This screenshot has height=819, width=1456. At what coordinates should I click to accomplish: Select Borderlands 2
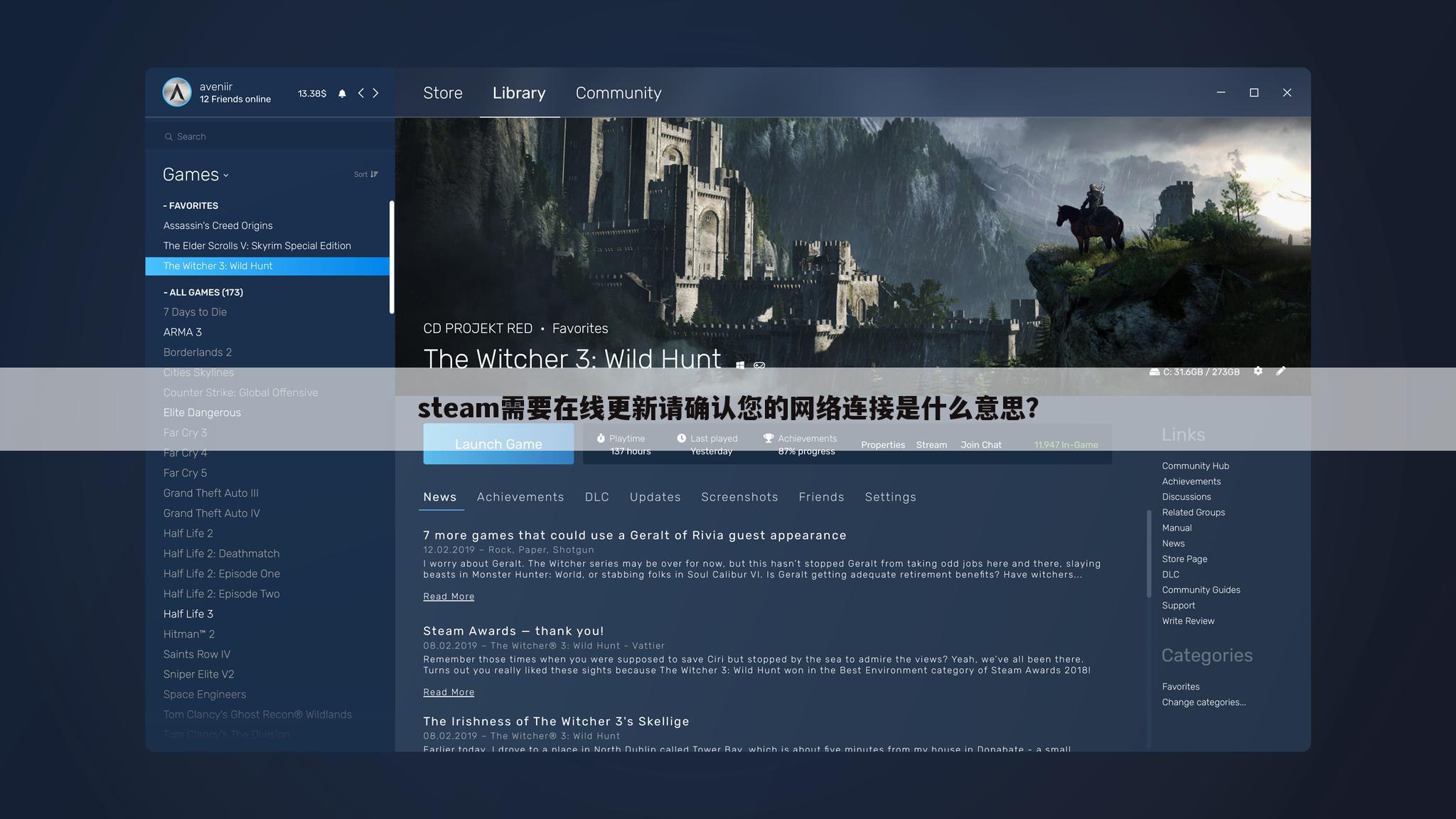(x=197, y=353)
